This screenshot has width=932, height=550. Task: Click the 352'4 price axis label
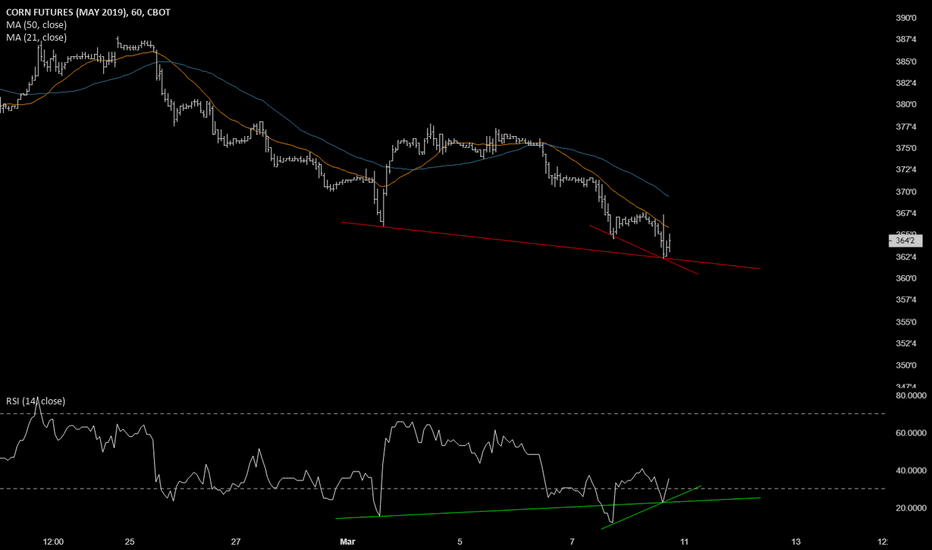(905, 343)
